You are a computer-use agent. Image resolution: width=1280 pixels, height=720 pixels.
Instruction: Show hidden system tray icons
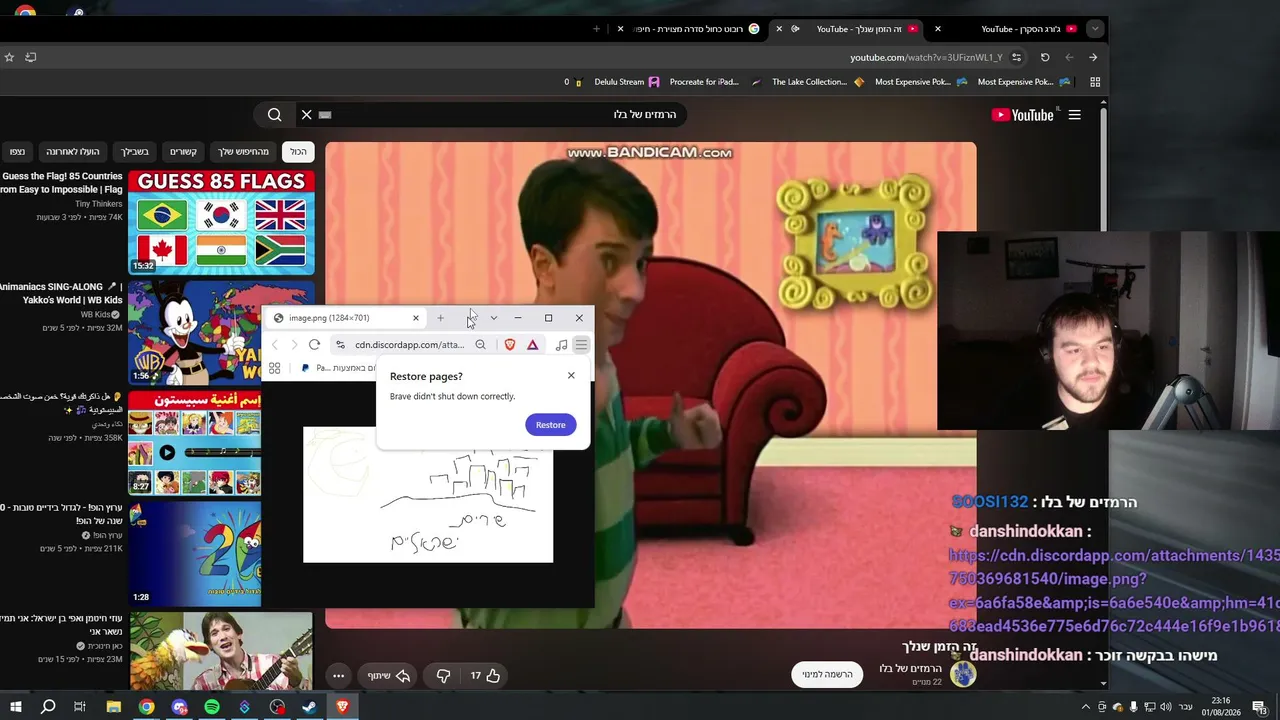1086,707
